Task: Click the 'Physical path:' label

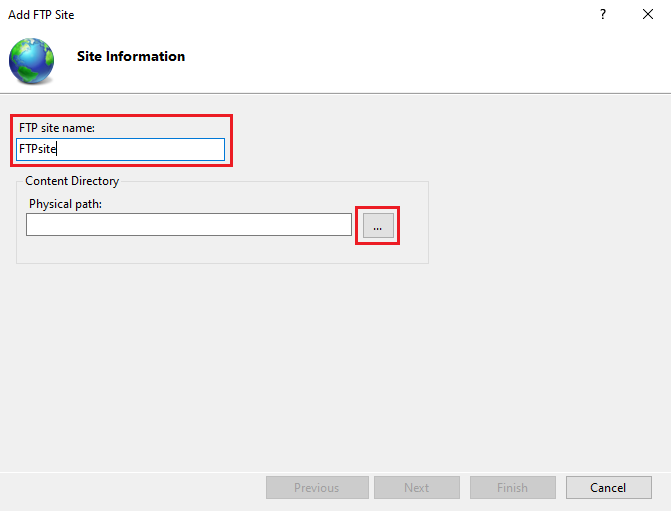Action: 65,204
